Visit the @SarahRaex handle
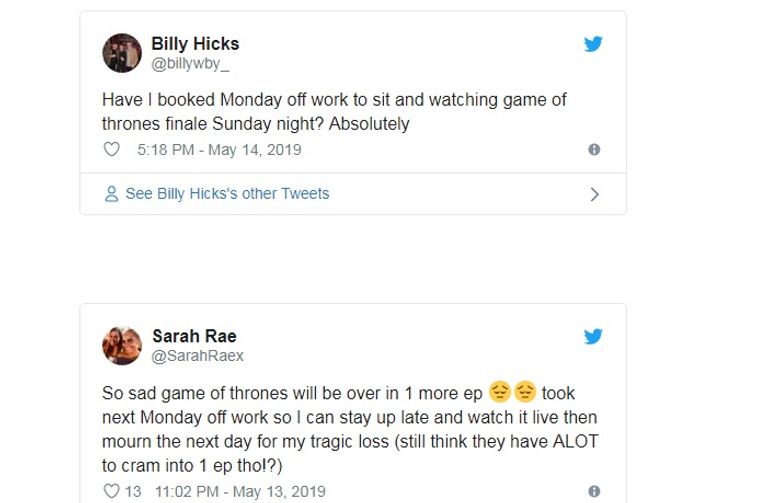The width and height of the screenshot is (768, 503). click(197, 355)
